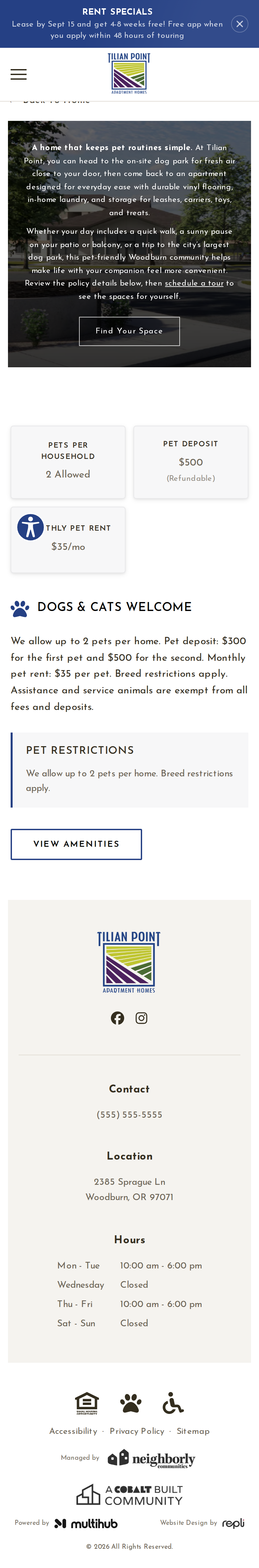This screenshot has height=1568, width=259.
Task: Click the Neighborly Communities logo
Action: pyautogui.click(x=151, y=1458)
